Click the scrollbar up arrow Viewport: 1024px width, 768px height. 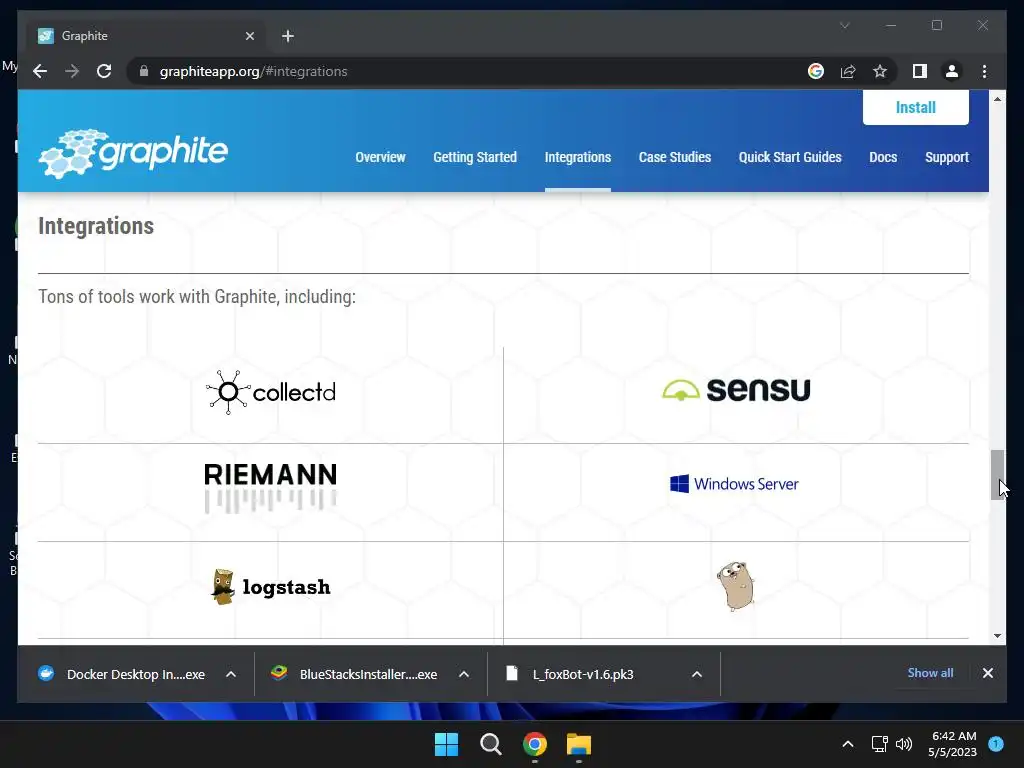[997, 99]
